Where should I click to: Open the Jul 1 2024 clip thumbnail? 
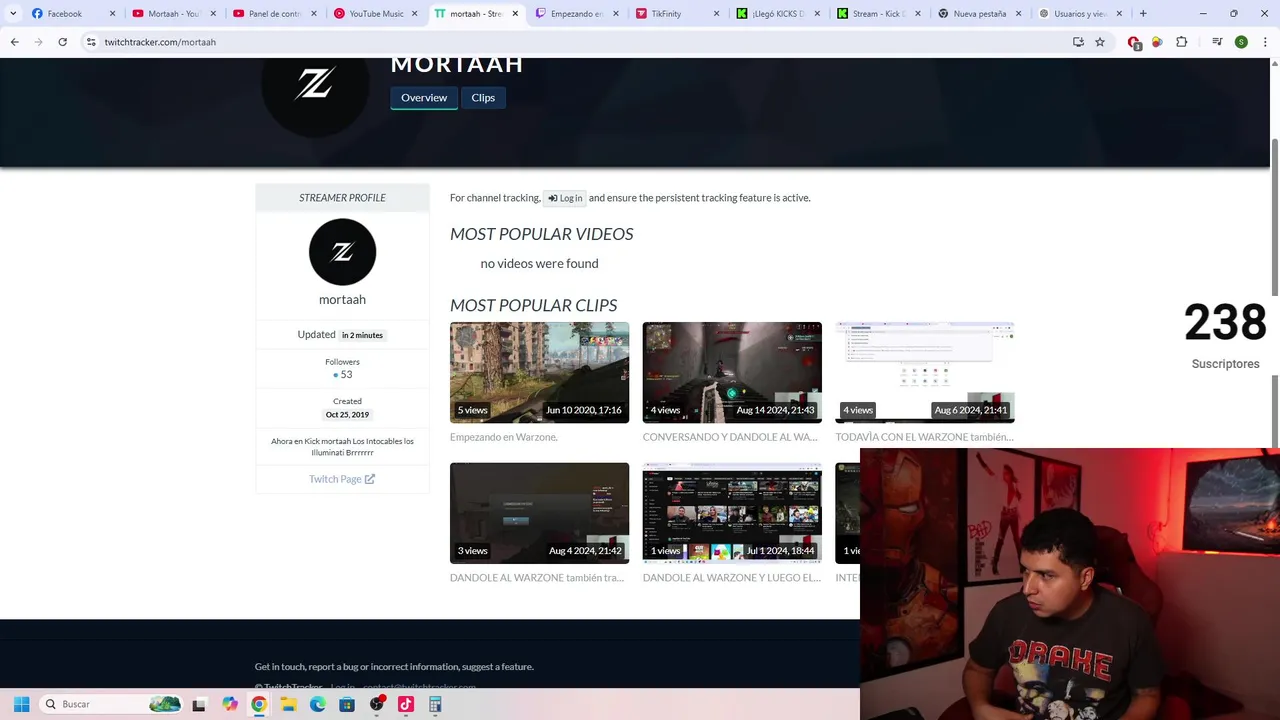point(732,513)
